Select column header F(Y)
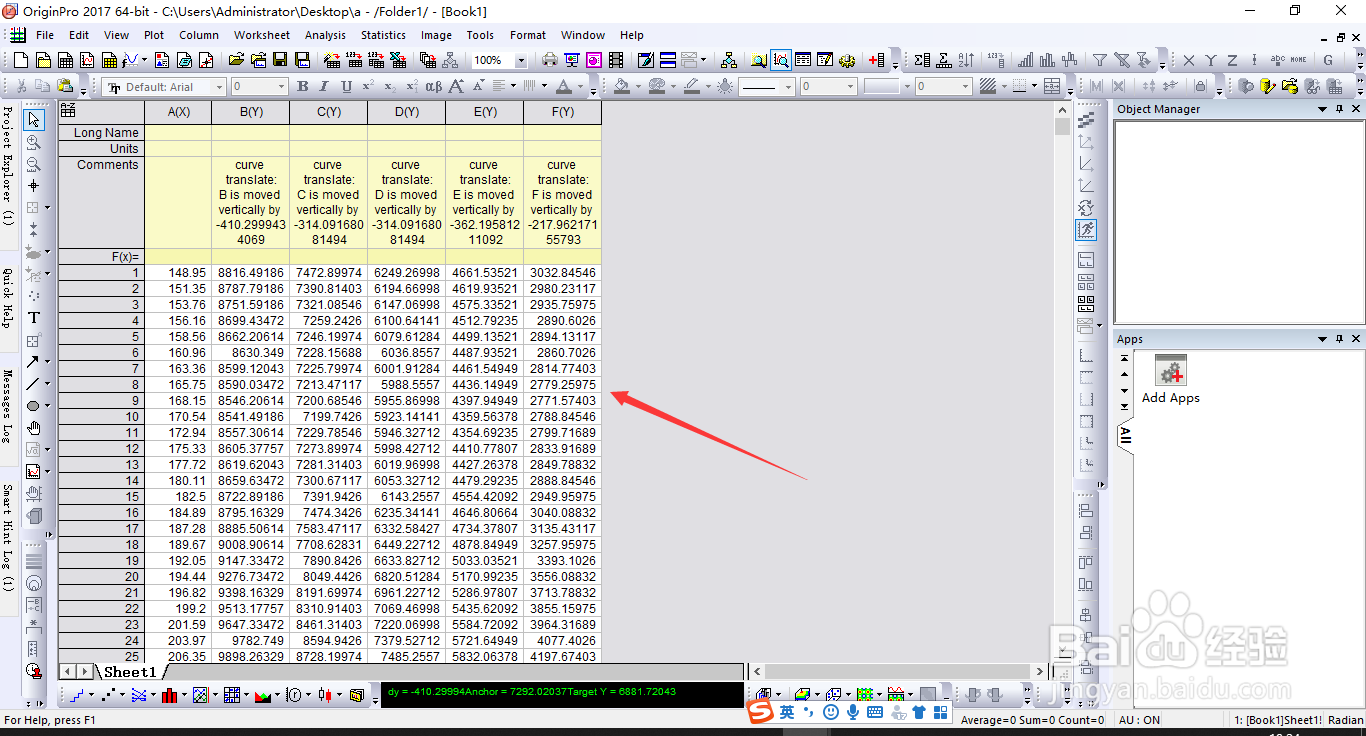The image size is (1366, 736). click(562, 112)
